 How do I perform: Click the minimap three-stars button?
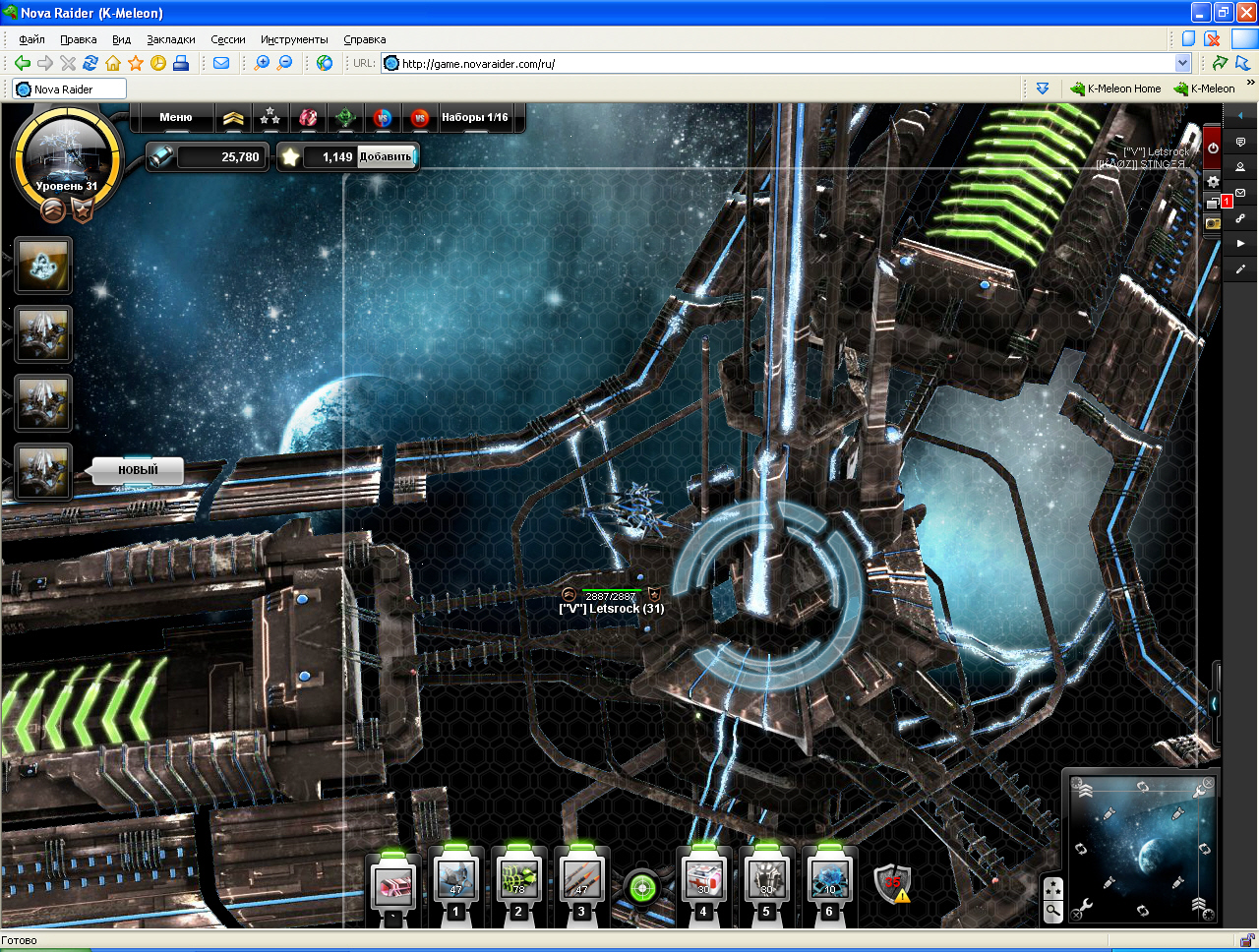click(1052, 888)
